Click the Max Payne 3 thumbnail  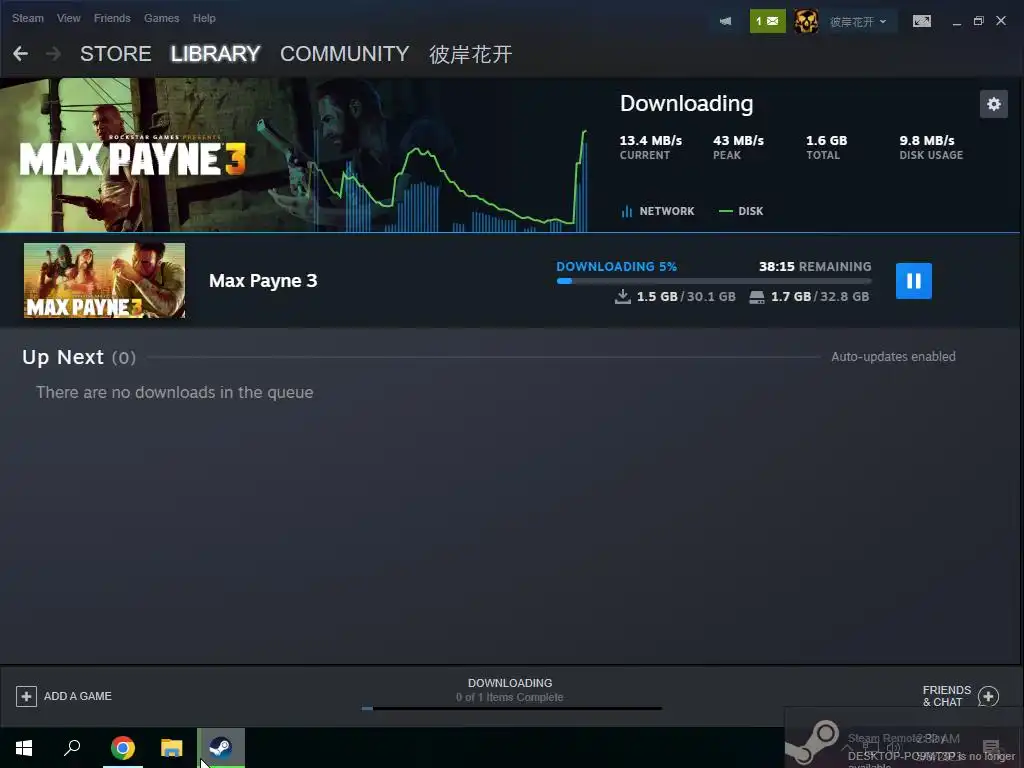(x=104, y=281)
